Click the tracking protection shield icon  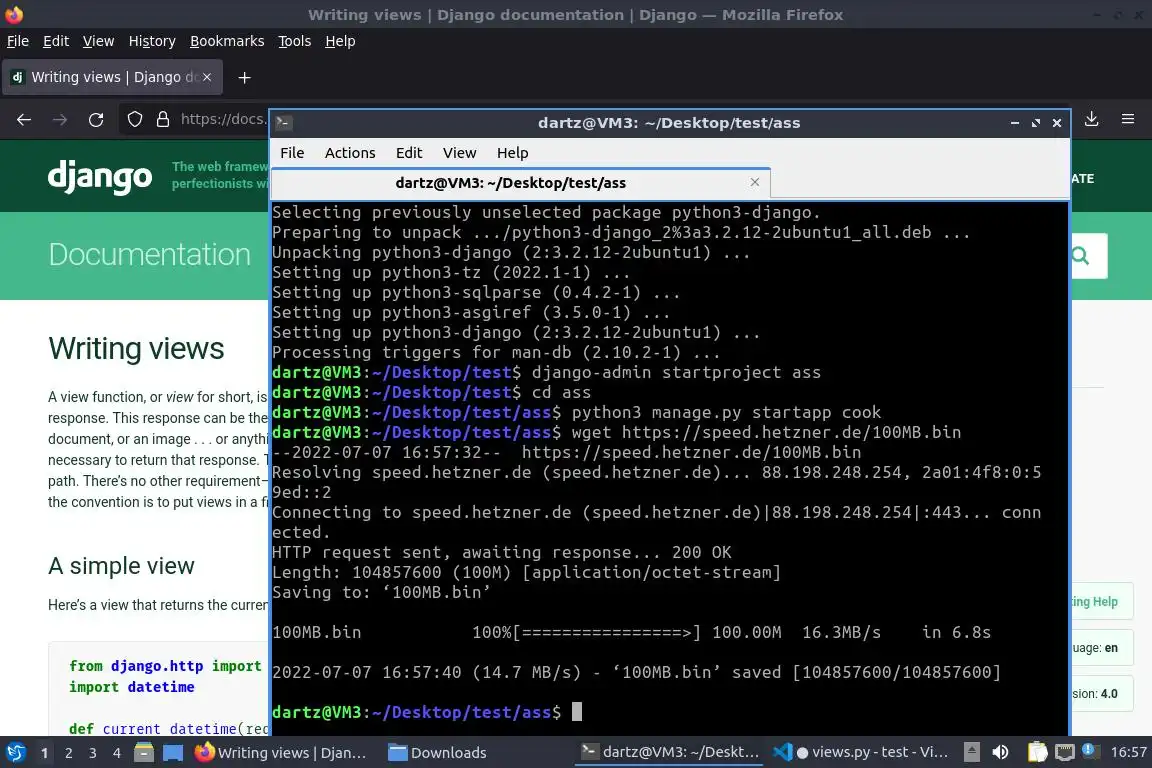pyautogui.click(x=135, y=119)
